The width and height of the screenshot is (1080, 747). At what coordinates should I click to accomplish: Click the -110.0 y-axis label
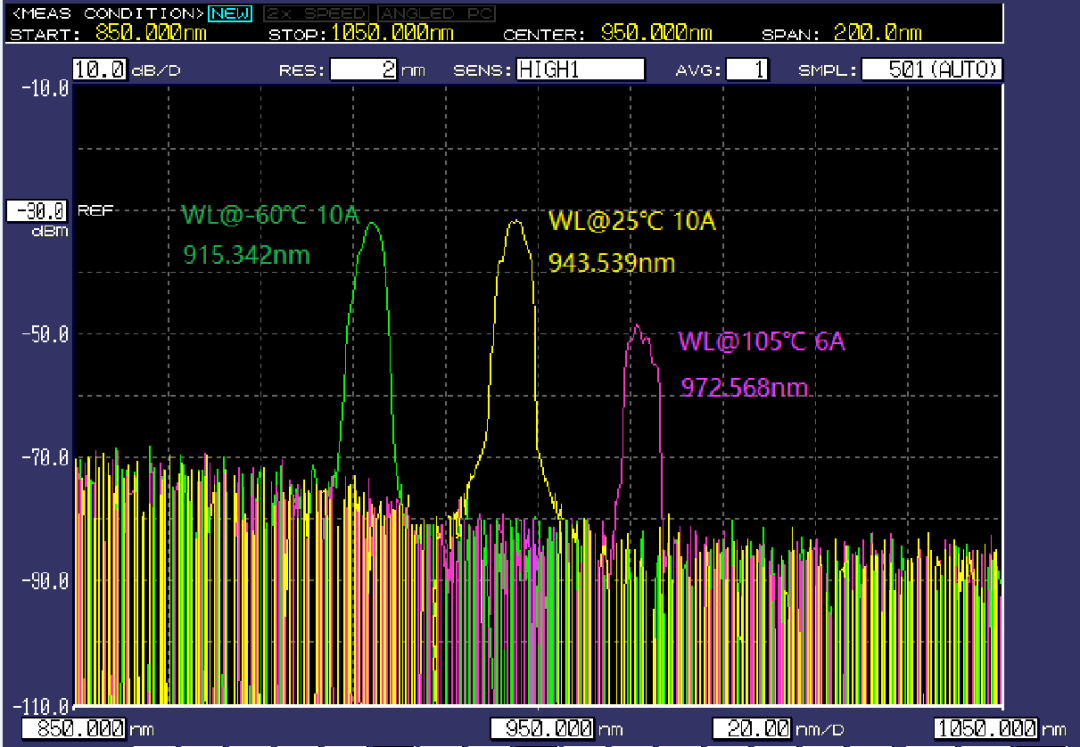[x=41, y=706]
